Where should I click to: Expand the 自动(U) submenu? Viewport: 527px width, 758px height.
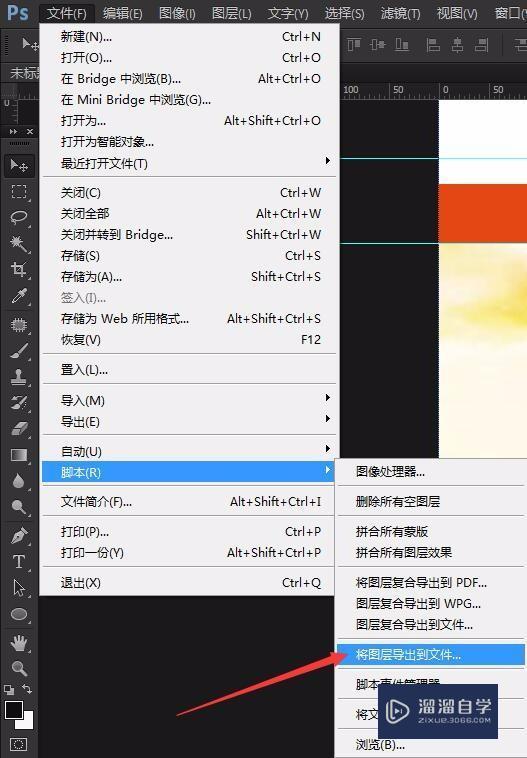(x=189, y=452)
